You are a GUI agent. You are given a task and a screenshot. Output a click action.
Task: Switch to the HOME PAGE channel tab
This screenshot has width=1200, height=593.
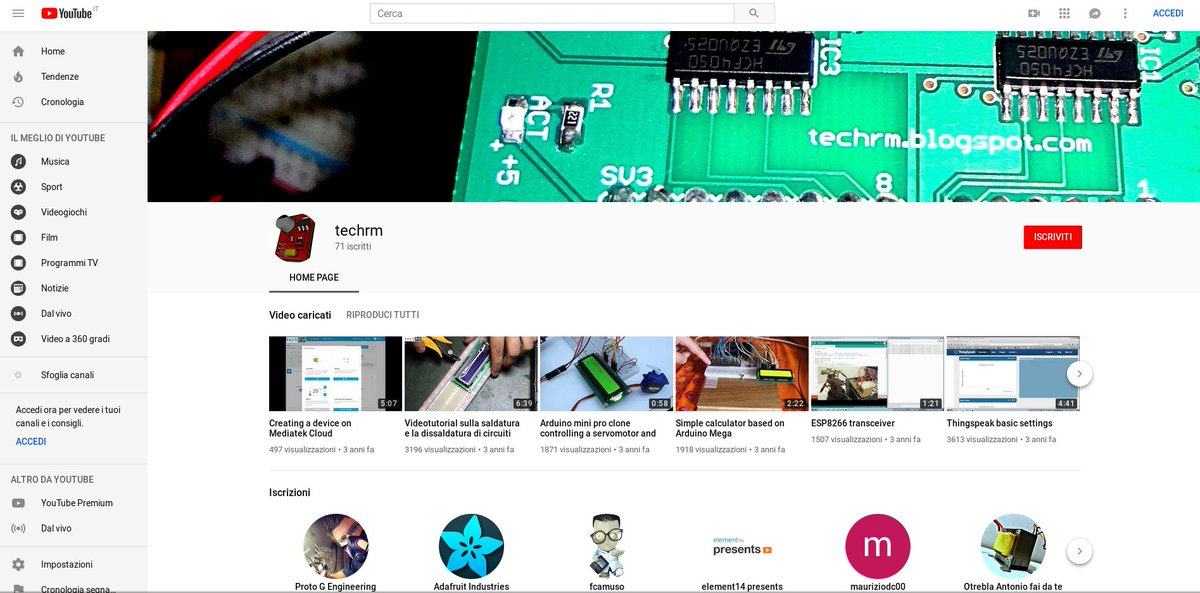[x=313, y=277]
